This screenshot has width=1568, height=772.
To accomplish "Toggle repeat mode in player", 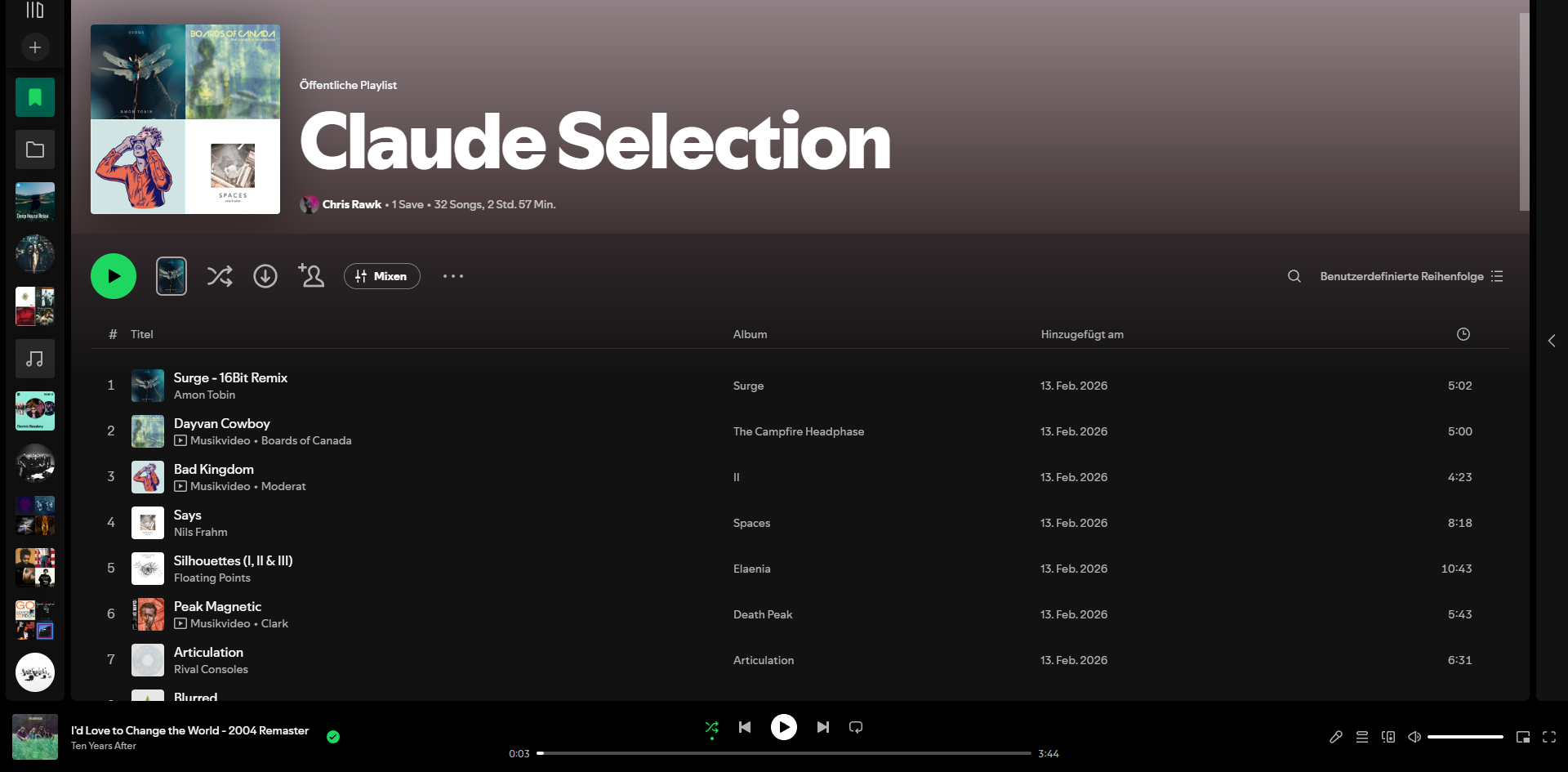I will point(855,727).
